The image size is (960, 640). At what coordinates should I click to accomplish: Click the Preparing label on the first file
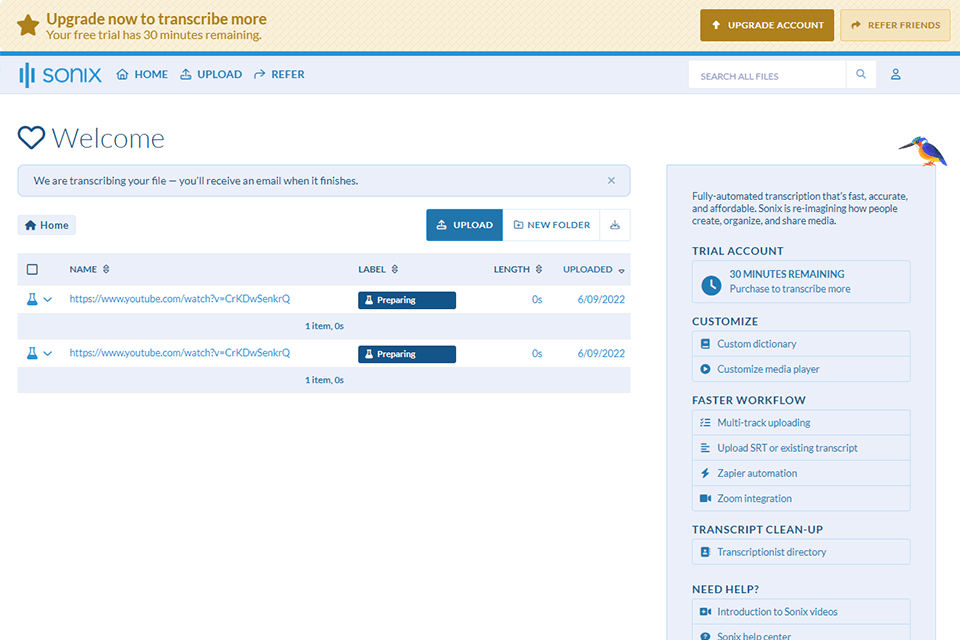click(407, 300)
